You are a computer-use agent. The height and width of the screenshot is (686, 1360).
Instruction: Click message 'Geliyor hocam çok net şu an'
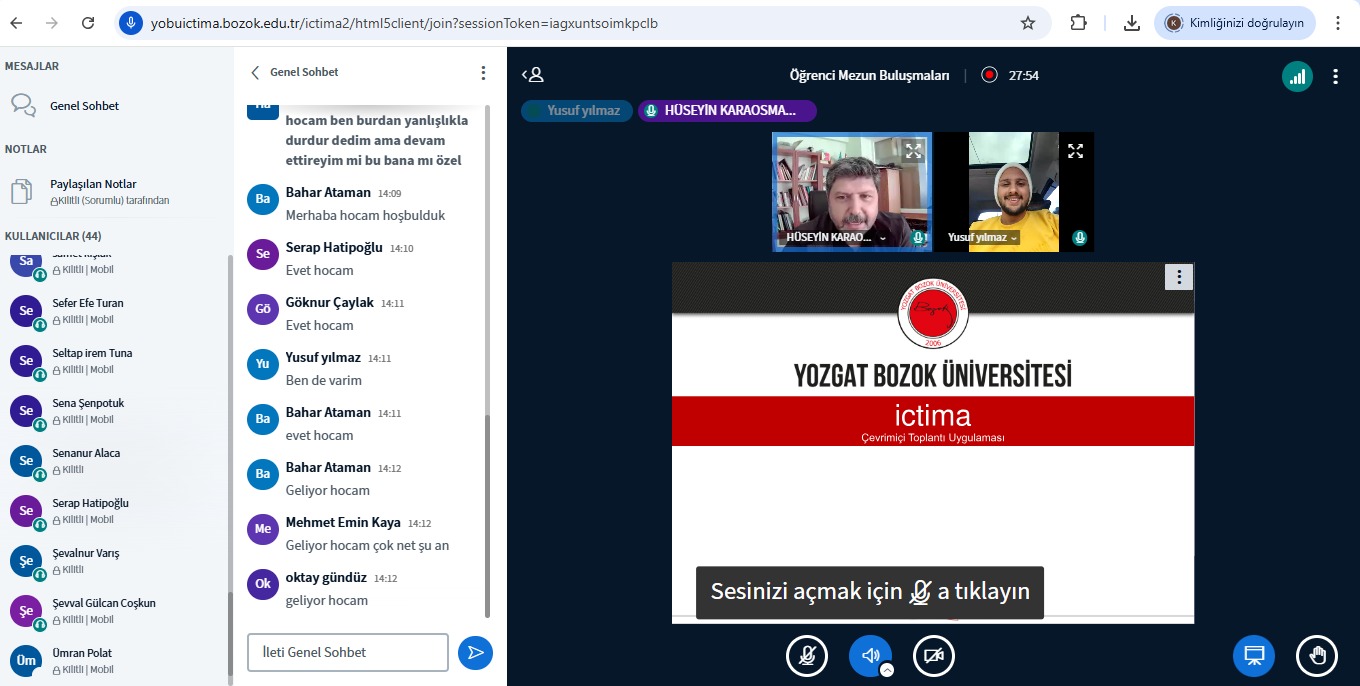(367, 545)
